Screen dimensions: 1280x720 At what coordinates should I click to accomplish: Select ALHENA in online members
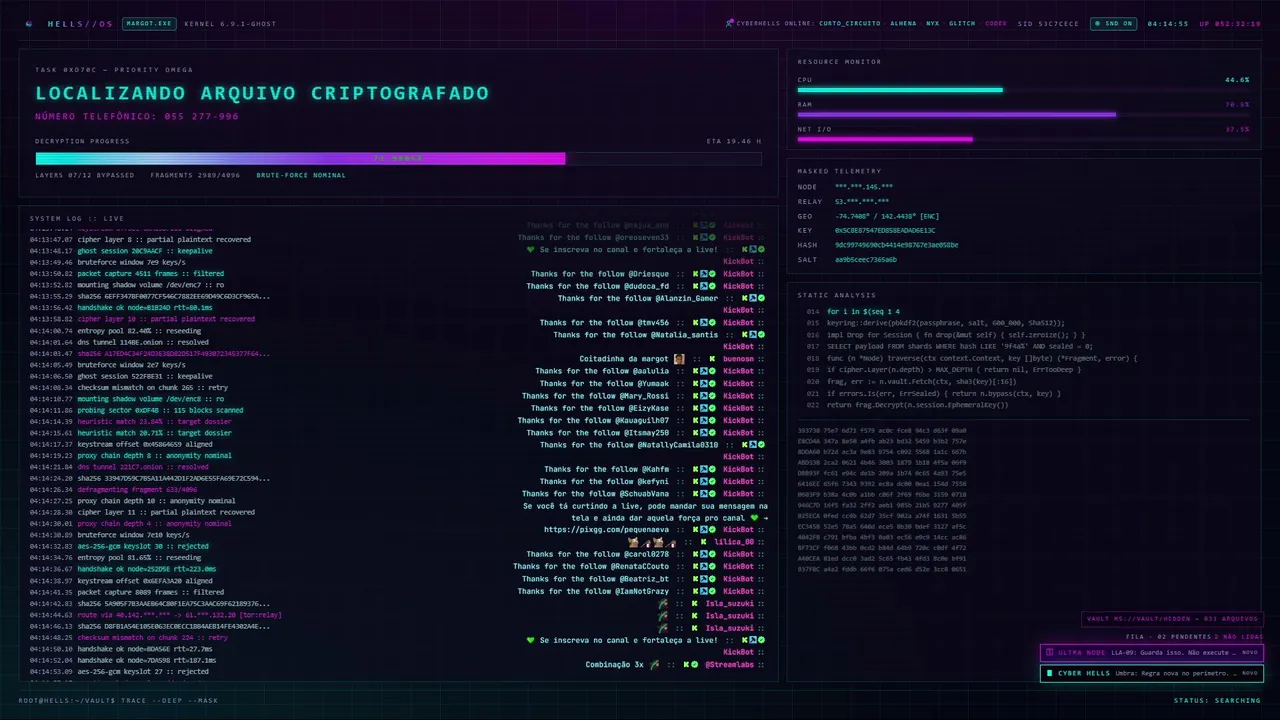click(903, 24)
